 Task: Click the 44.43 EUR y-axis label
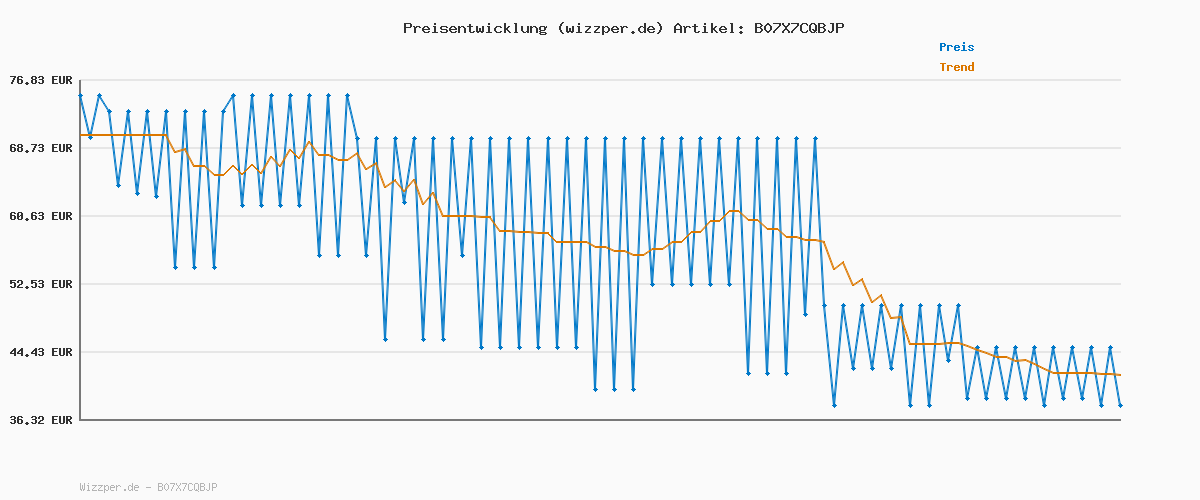[40, 352]
